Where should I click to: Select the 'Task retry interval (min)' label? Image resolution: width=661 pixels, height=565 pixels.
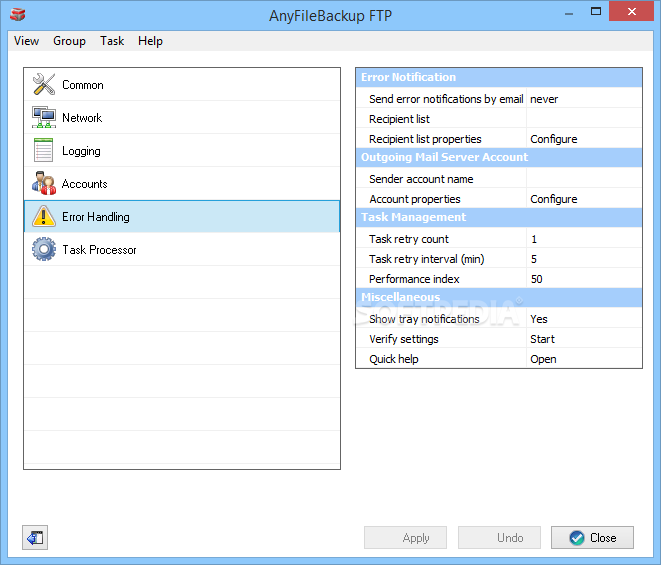pyautogui.click(x=427, y=258)
